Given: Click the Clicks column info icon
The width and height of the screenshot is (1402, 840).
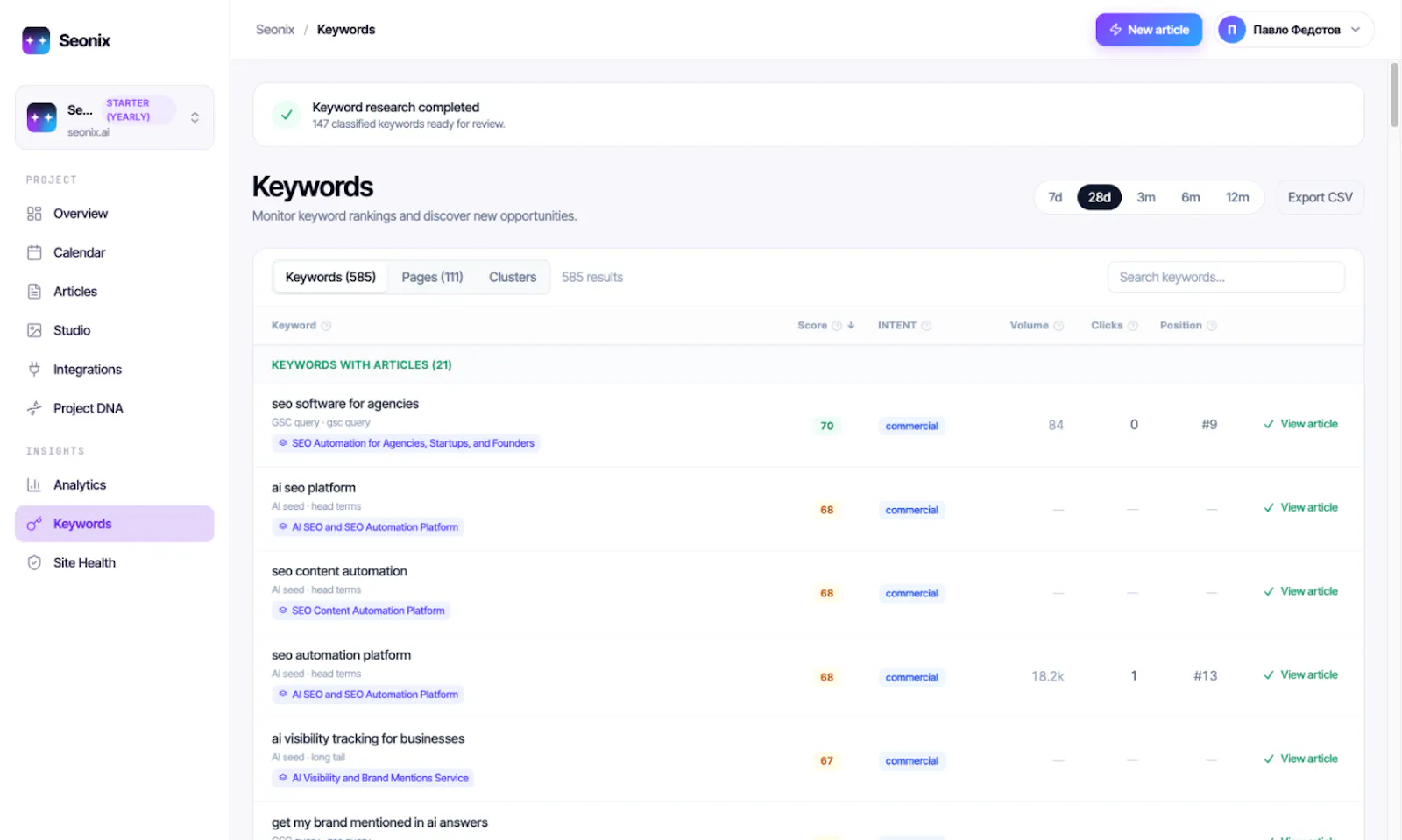Looking at the screenshot, I should point(1133,326).
